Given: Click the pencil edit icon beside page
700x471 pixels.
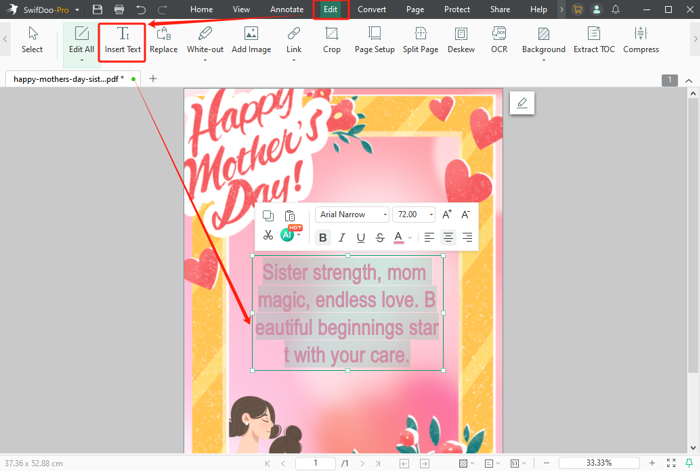Looking at the screenshot, I should pyautogui.click(x=522, y=103).
